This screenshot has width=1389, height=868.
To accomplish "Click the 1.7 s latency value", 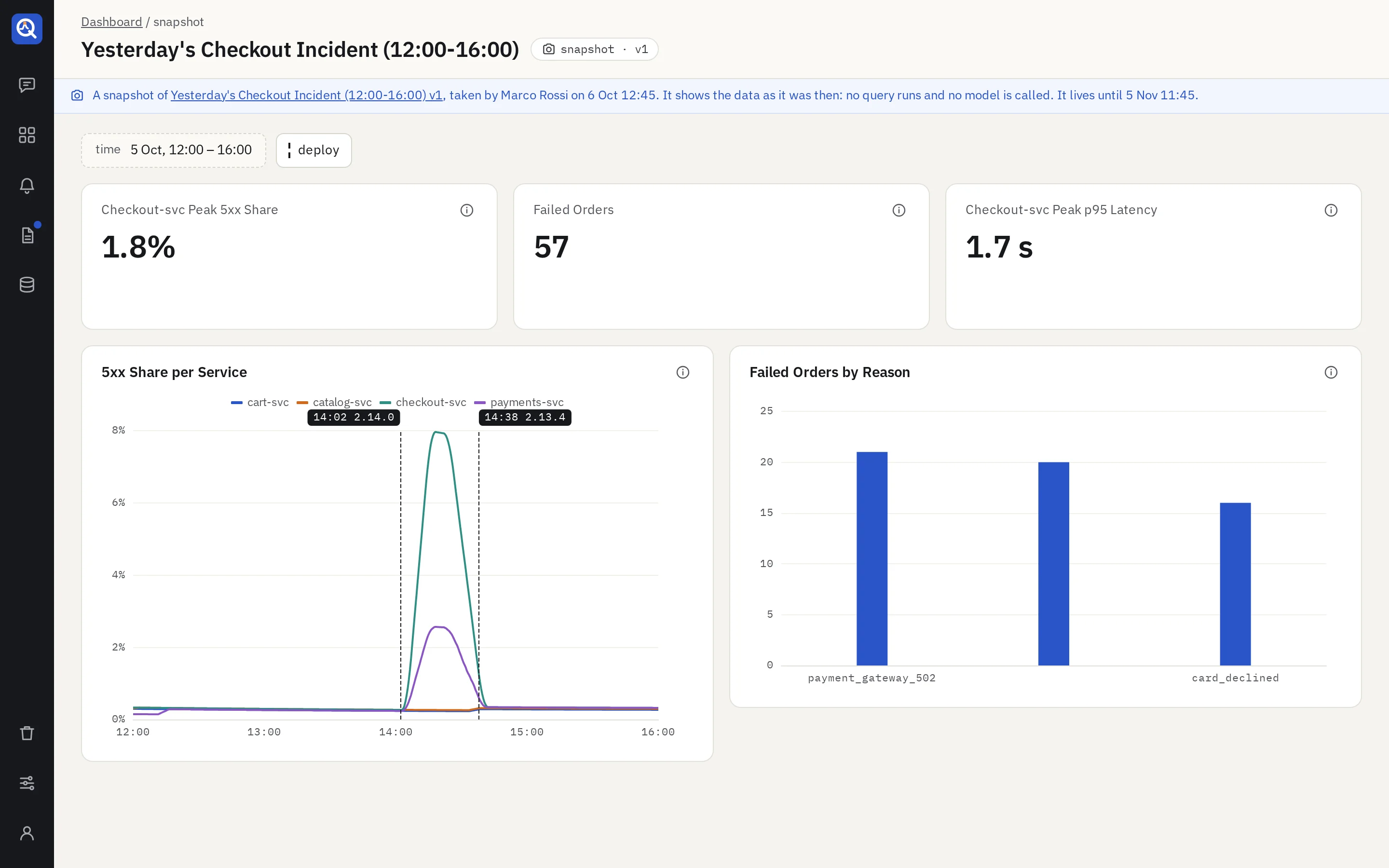I will 999,247.
